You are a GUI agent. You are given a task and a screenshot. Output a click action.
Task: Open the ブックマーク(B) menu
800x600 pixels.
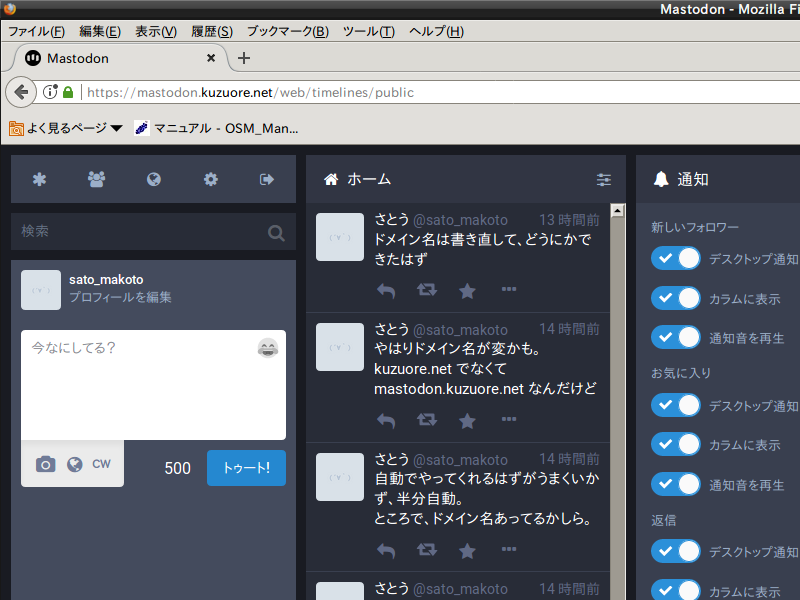288,32
